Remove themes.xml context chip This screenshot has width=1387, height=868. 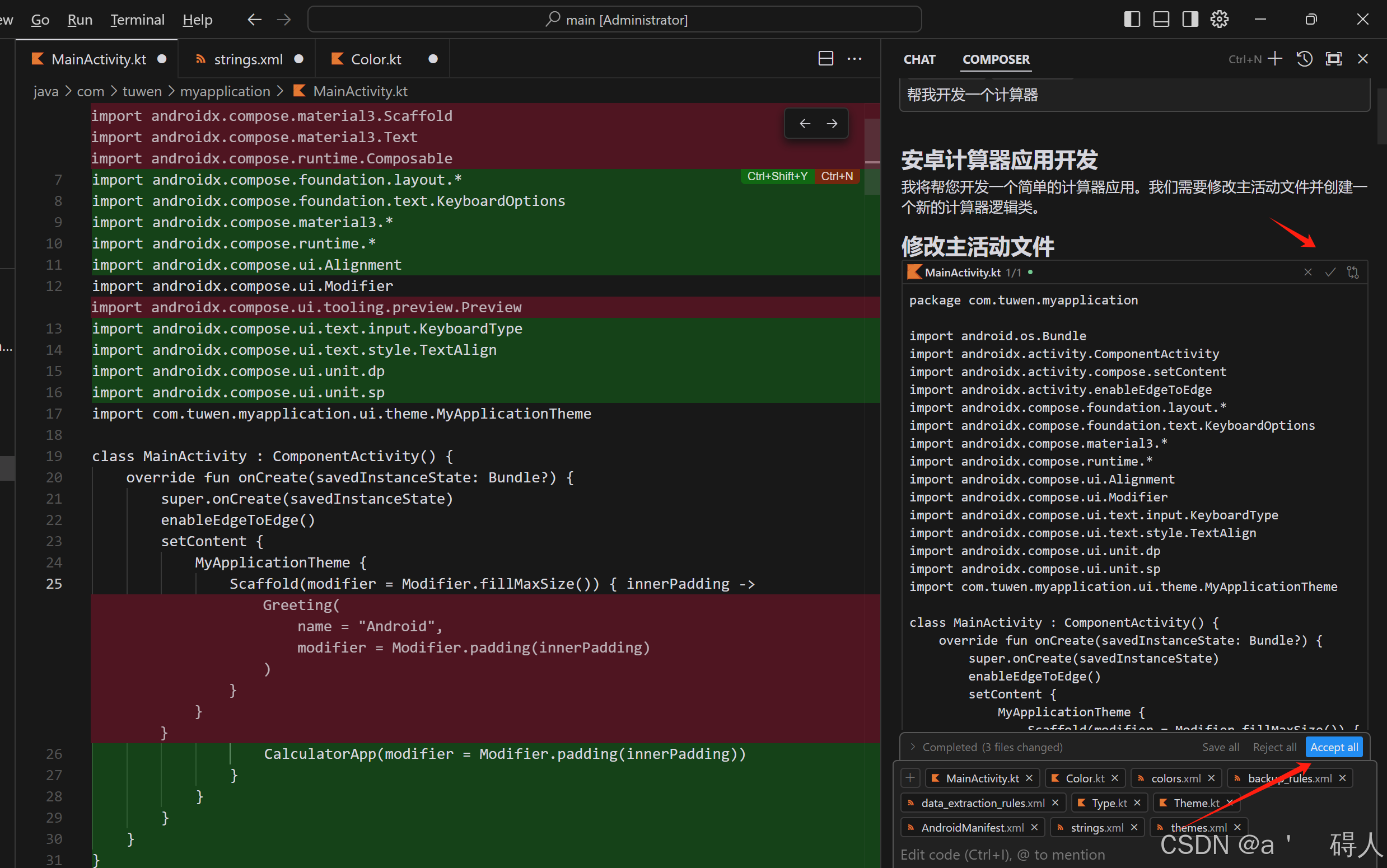[x=1237, y=827]
